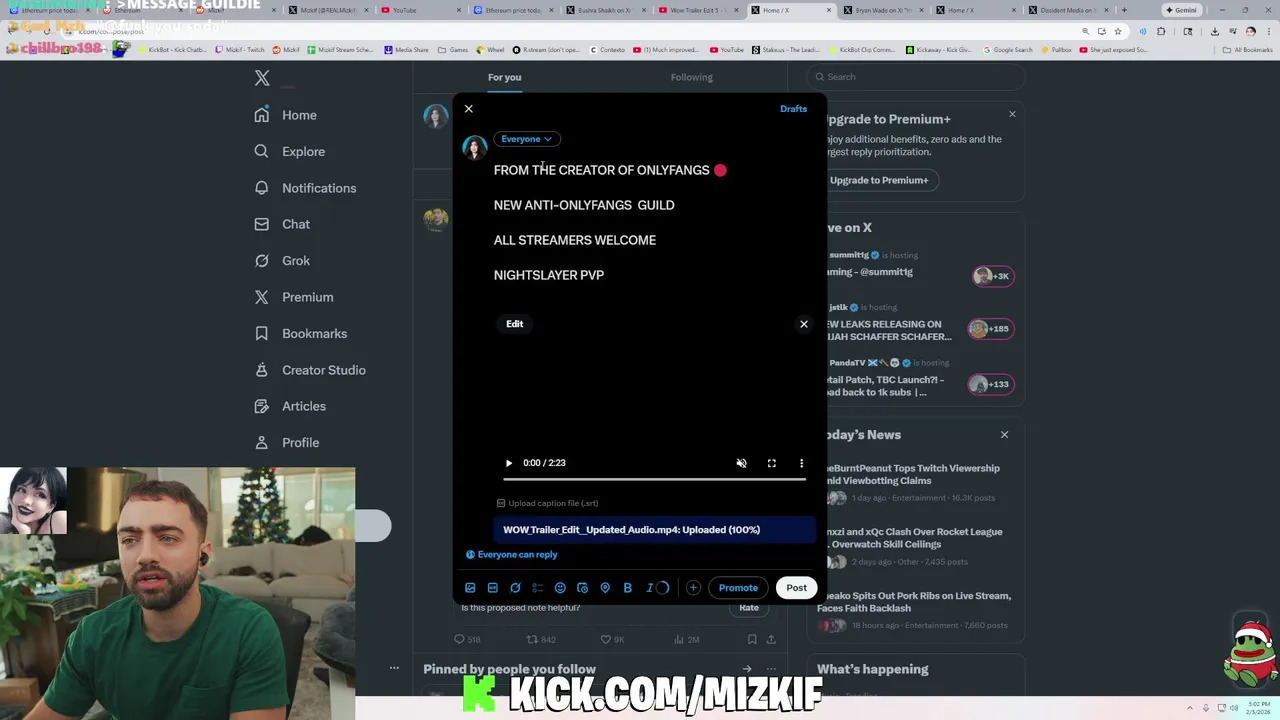Switch to the For you tab
The image size is (1280, 720).
pos(504,77)
